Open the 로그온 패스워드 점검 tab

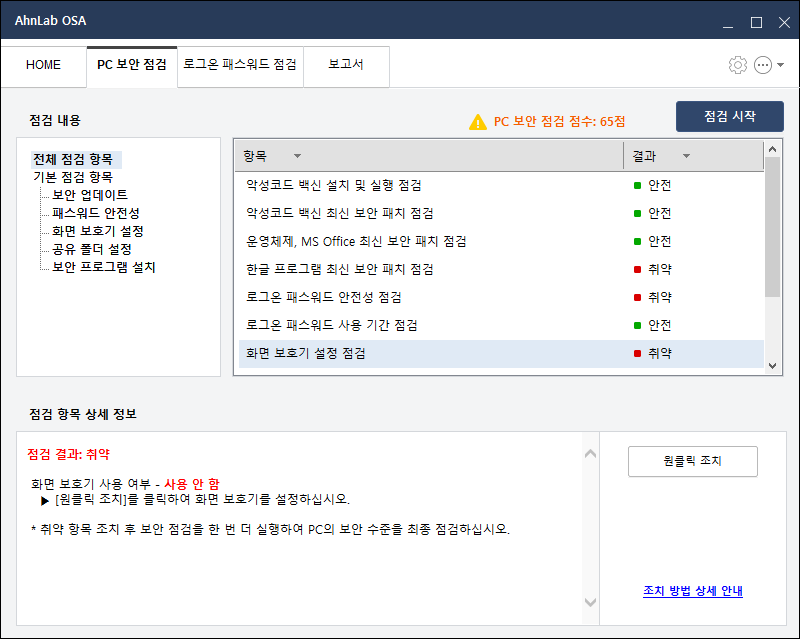click(240, 64)
